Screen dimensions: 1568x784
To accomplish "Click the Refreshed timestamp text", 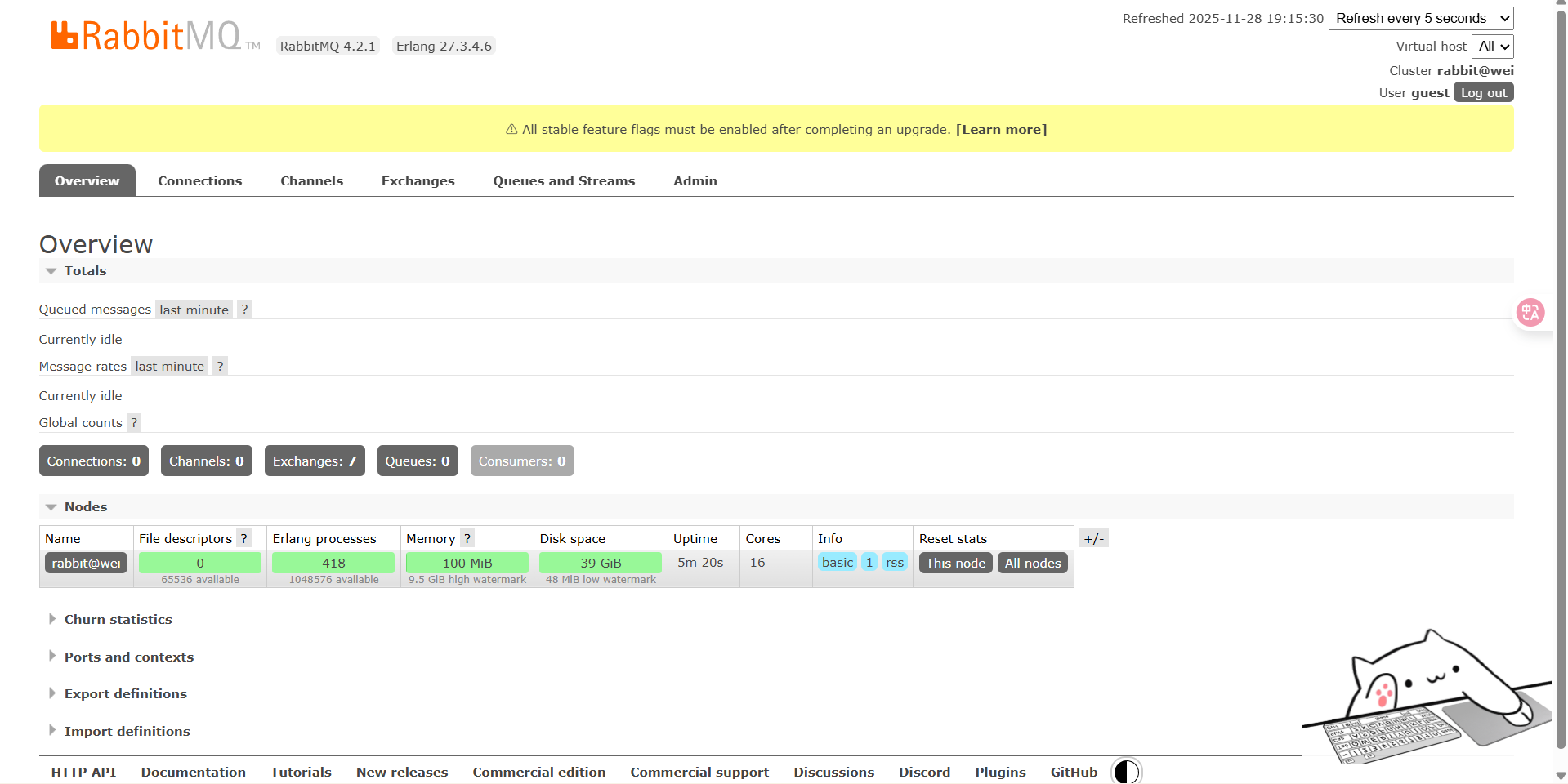I will point(1223,18).
